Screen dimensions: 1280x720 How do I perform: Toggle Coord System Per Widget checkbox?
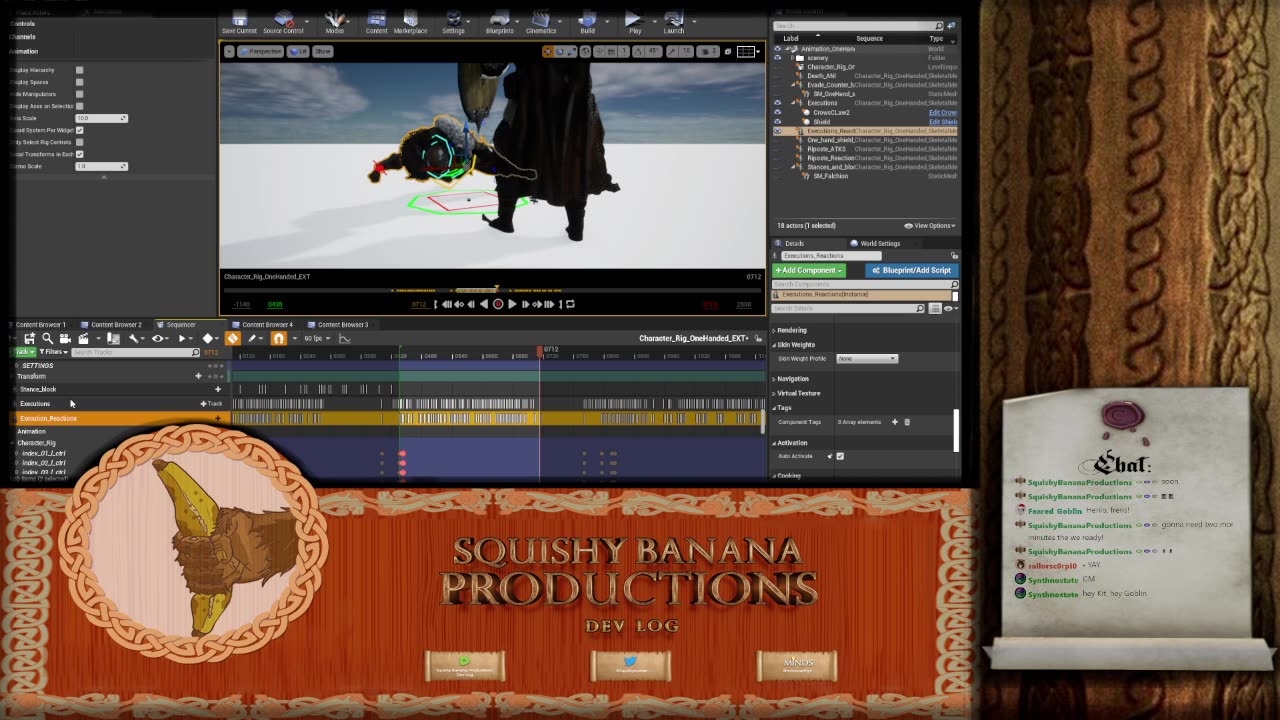click(x=80, y=130)
